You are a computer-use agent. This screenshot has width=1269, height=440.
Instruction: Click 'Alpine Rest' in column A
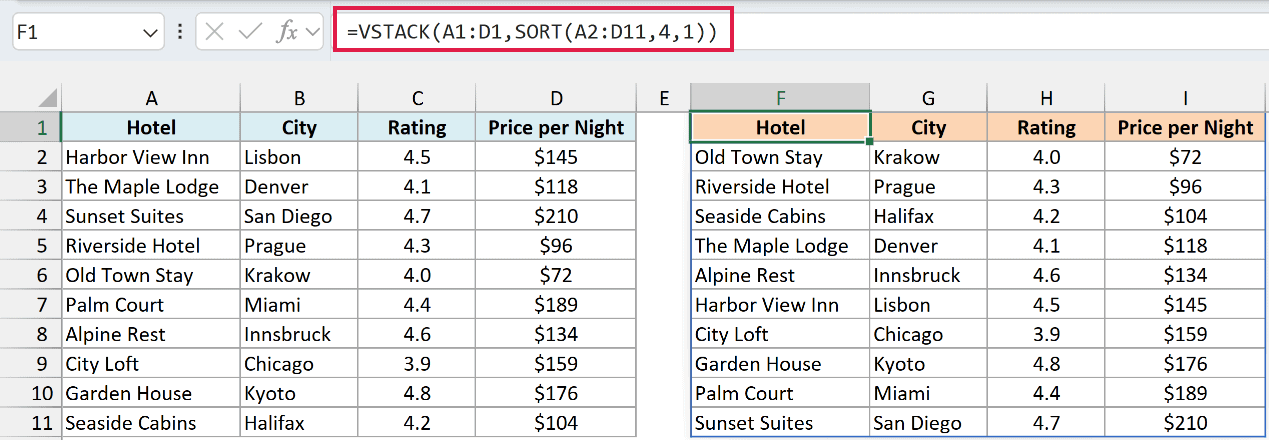coord(115,334)
